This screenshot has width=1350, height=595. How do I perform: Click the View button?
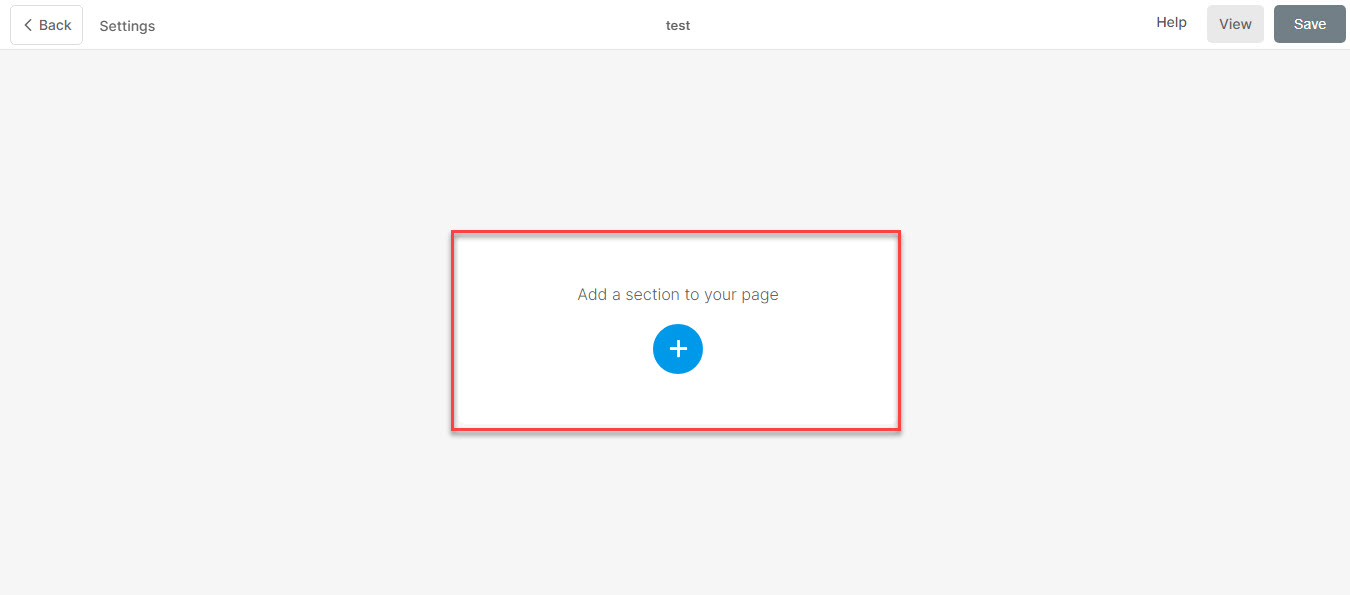click(x=1235, y=24)
